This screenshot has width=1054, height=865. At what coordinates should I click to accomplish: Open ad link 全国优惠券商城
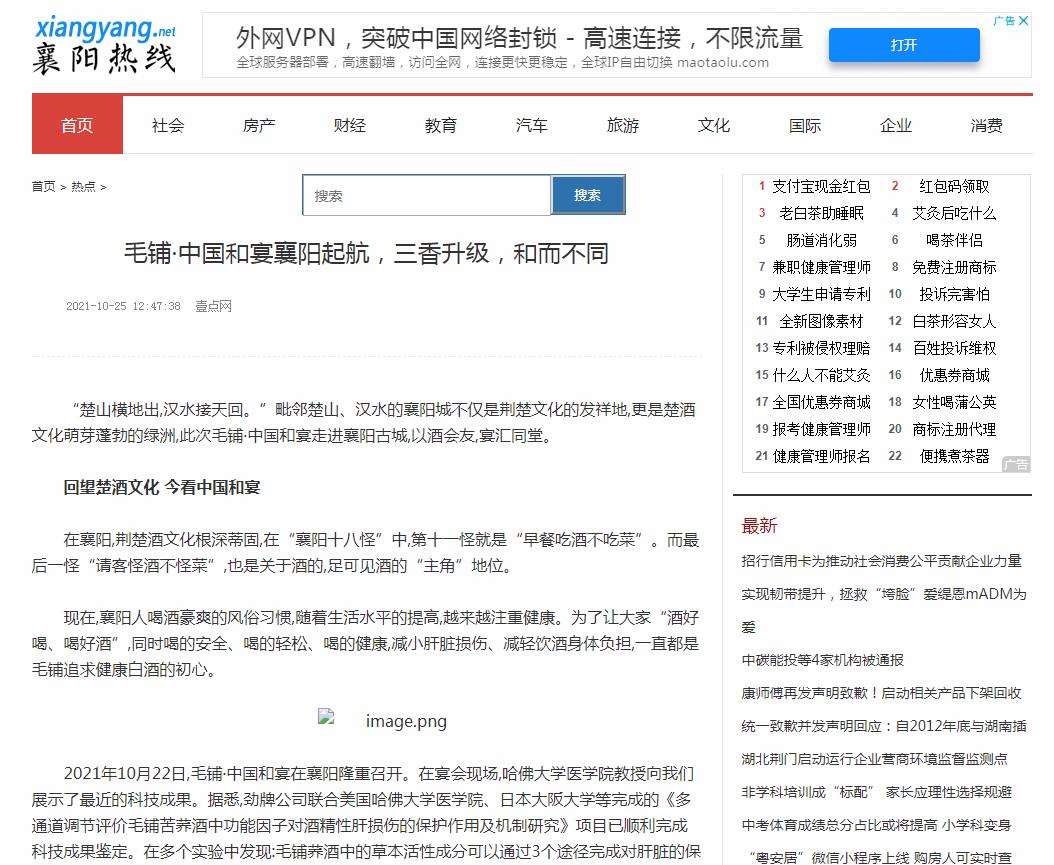[x=821, y=402]
